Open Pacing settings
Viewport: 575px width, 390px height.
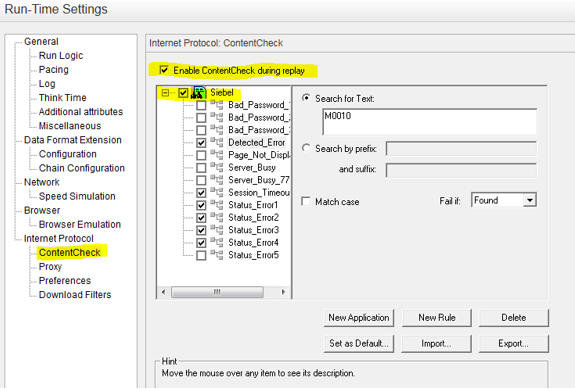pyautogui.click(x=54, y=69)
